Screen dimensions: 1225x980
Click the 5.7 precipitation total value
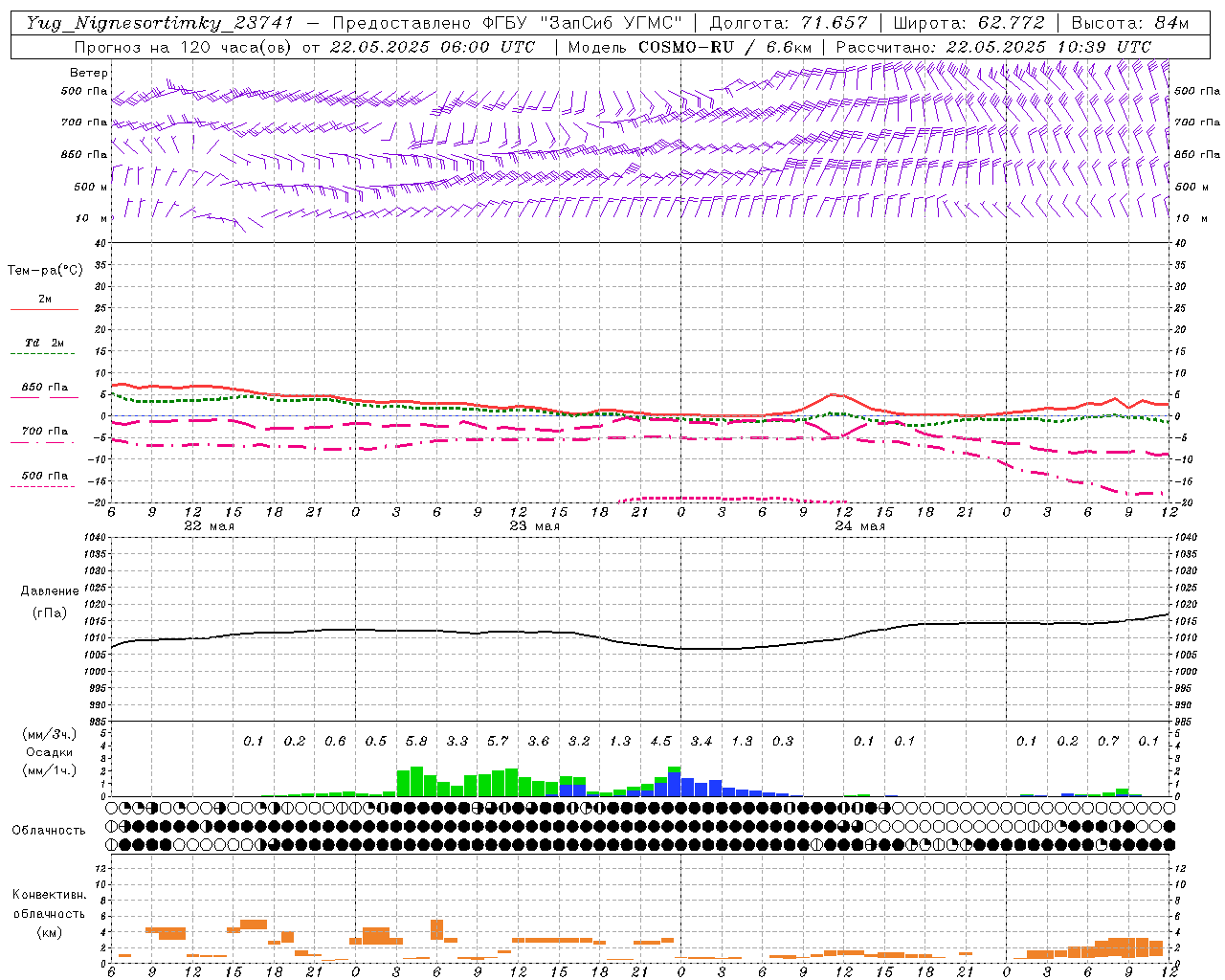pos(498,742)
